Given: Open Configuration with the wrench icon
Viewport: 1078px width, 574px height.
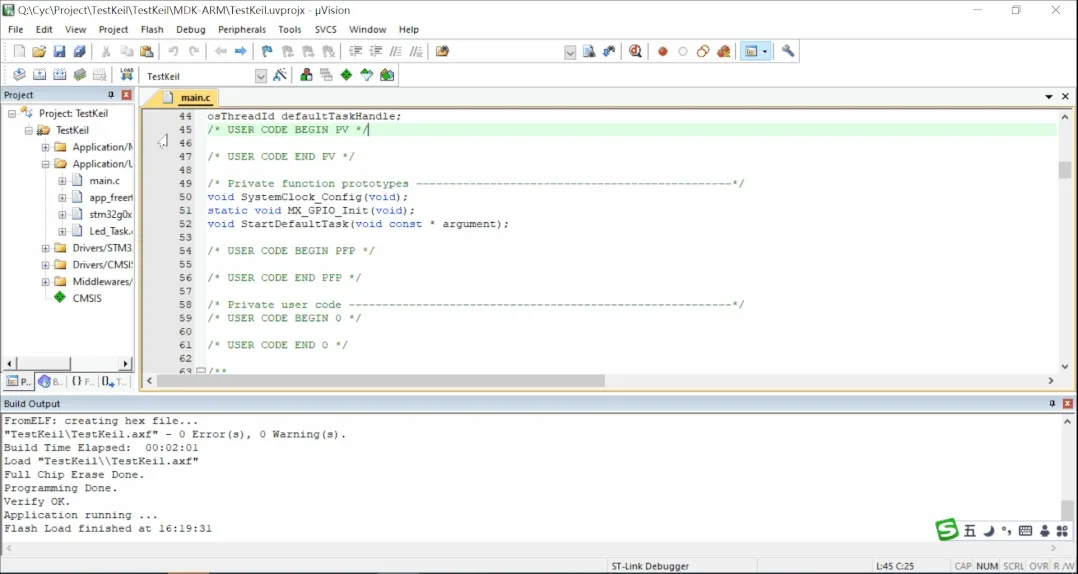Looking at the screenshot, I should pyautogui.click(x=788, y=52).
